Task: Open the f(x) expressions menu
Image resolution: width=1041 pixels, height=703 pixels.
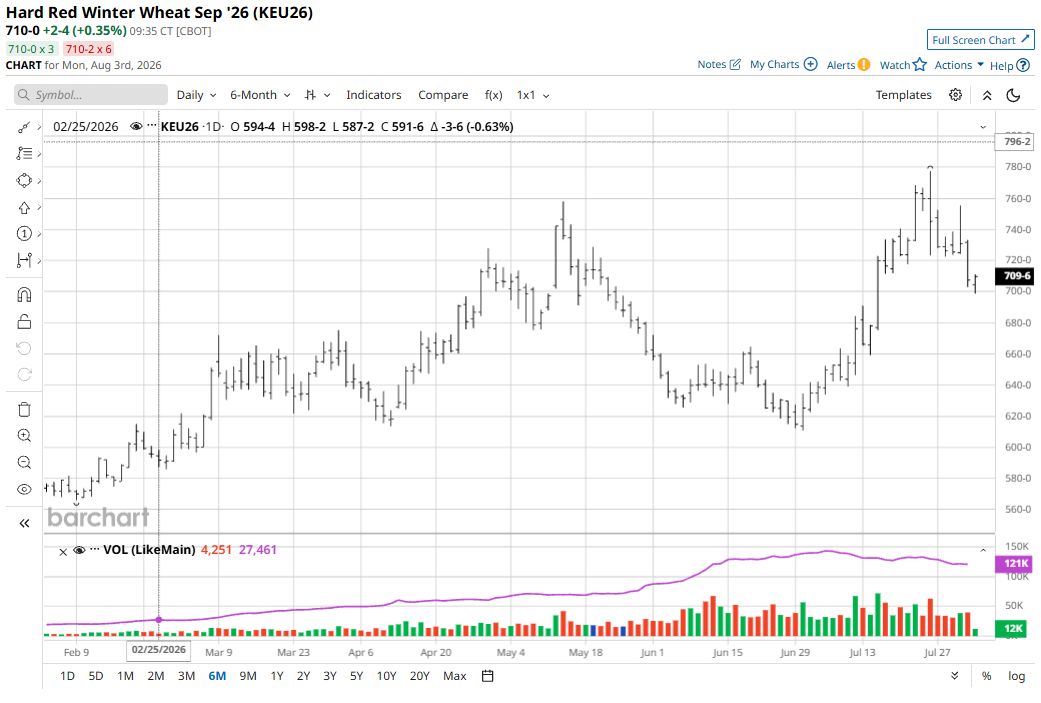Action: click(493, 95)
